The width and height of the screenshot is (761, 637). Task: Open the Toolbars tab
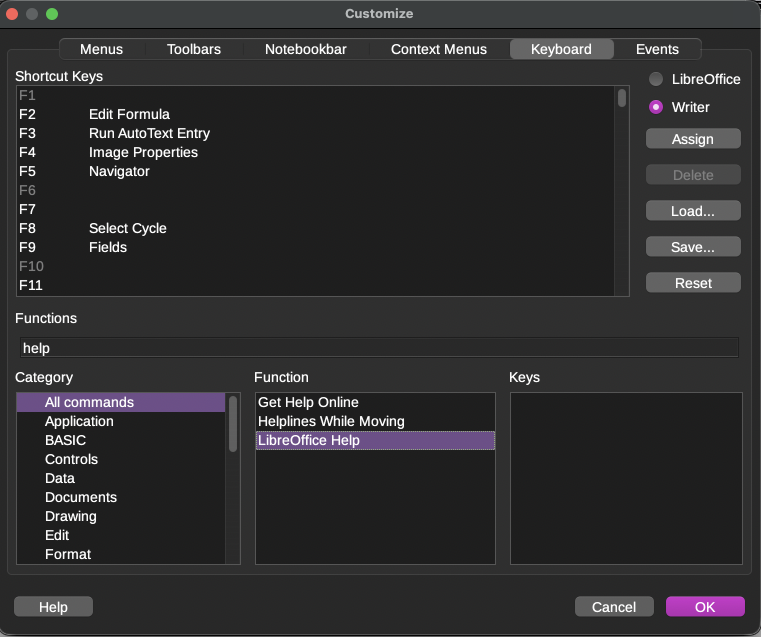point(193,49)
